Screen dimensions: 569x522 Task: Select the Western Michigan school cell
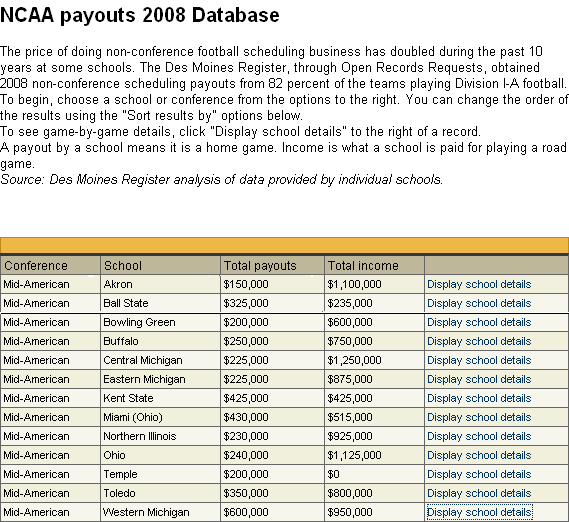(x=160, y=512)
